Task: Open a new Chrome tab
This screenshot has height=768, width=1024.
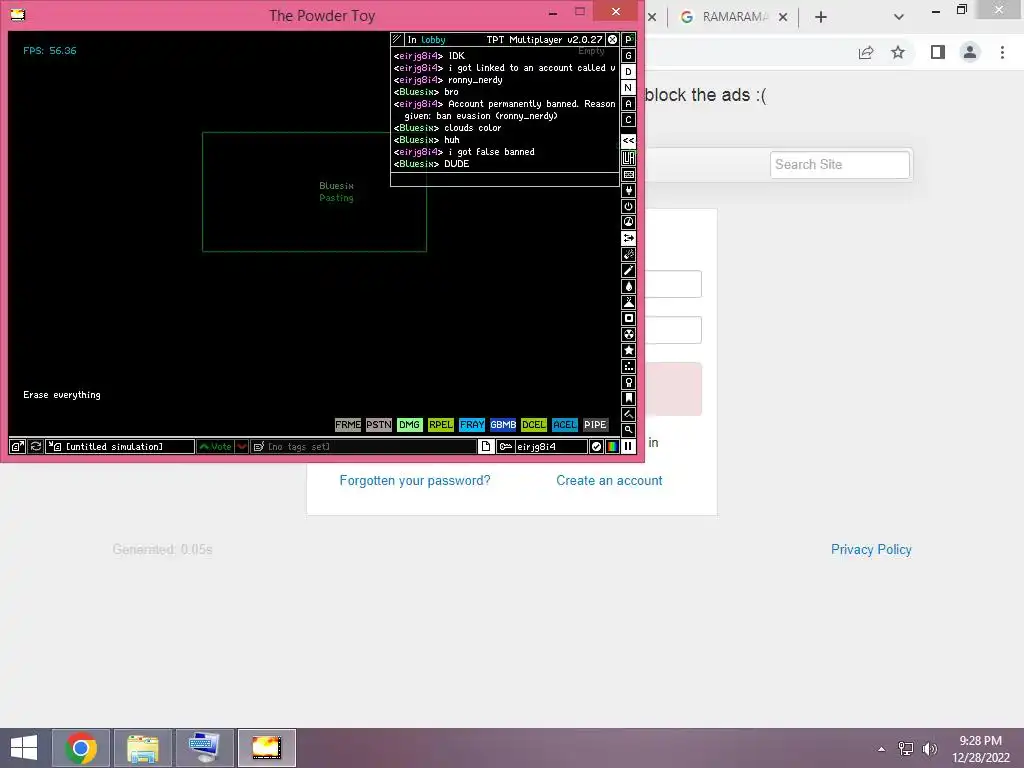Action: [x=821, y=17]
